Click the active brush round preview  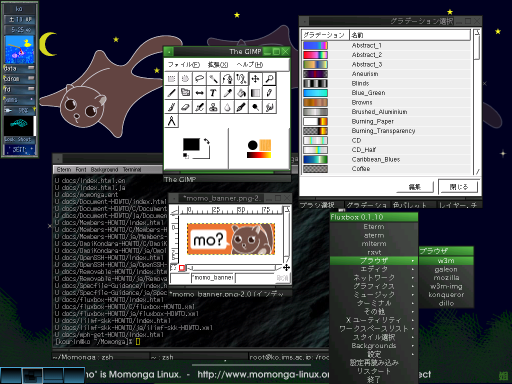tap(253, 145)
